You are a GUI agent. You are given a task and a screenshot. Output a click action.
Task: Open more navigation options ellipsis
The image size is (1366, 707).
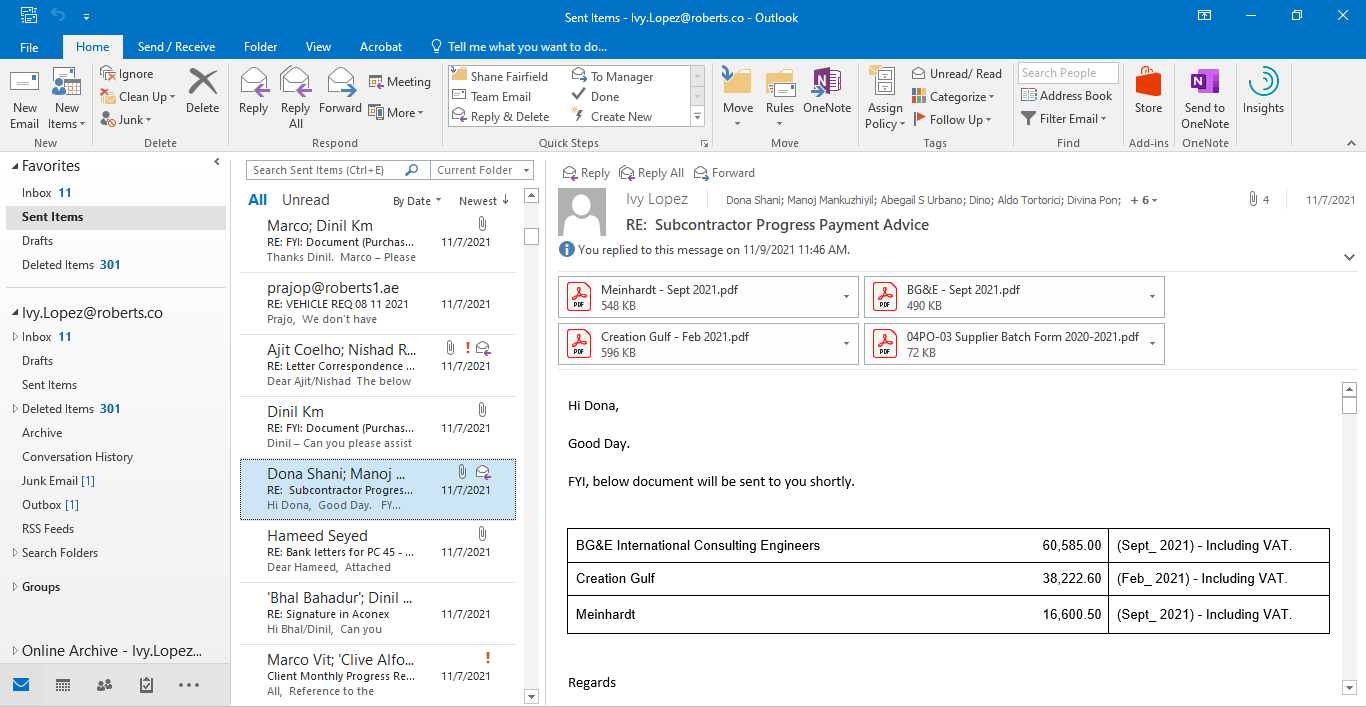point(188,685)
